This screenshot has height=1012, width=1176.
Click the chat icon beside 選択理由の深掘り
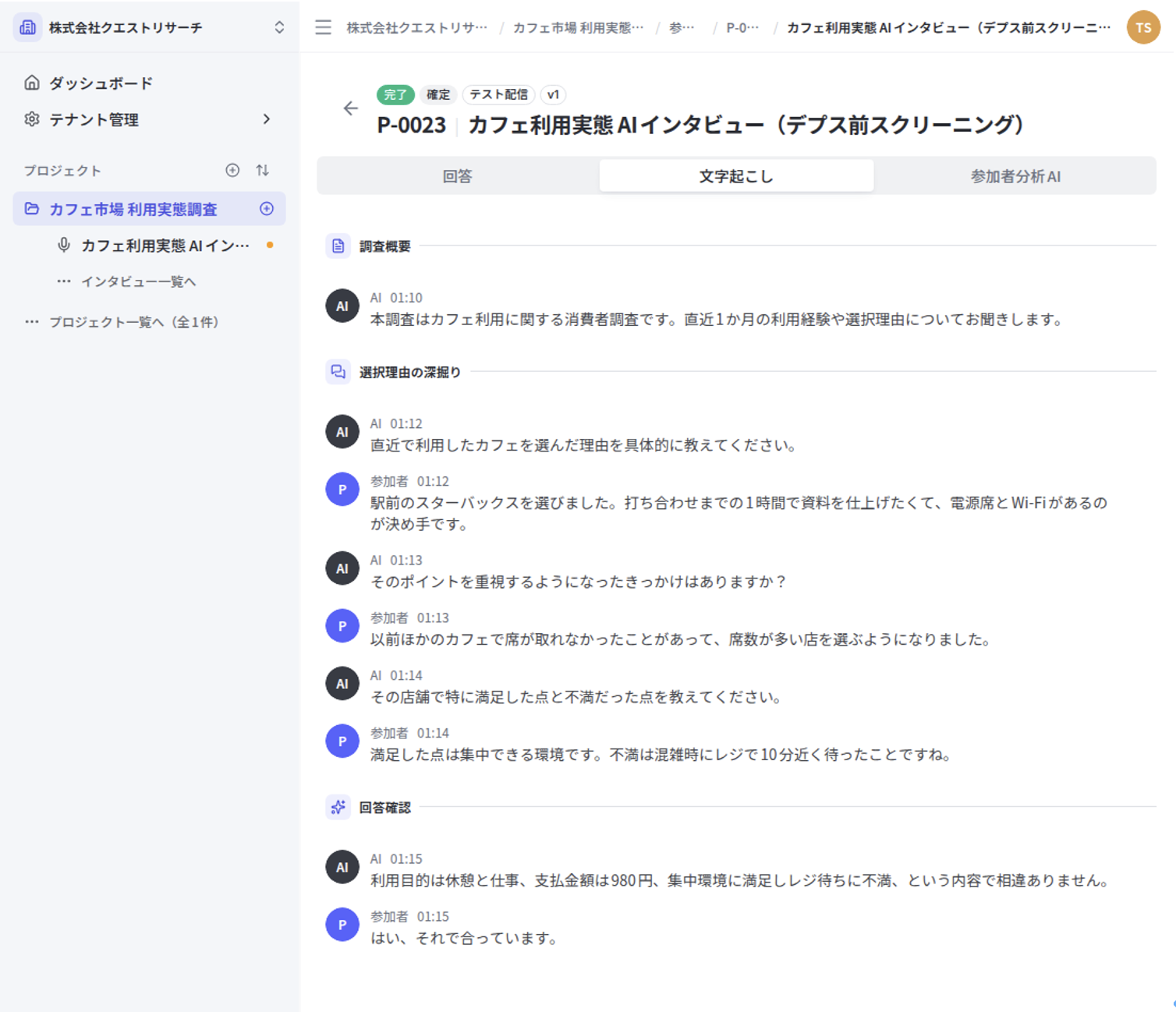pyautogui.click(x=338, y=373)
